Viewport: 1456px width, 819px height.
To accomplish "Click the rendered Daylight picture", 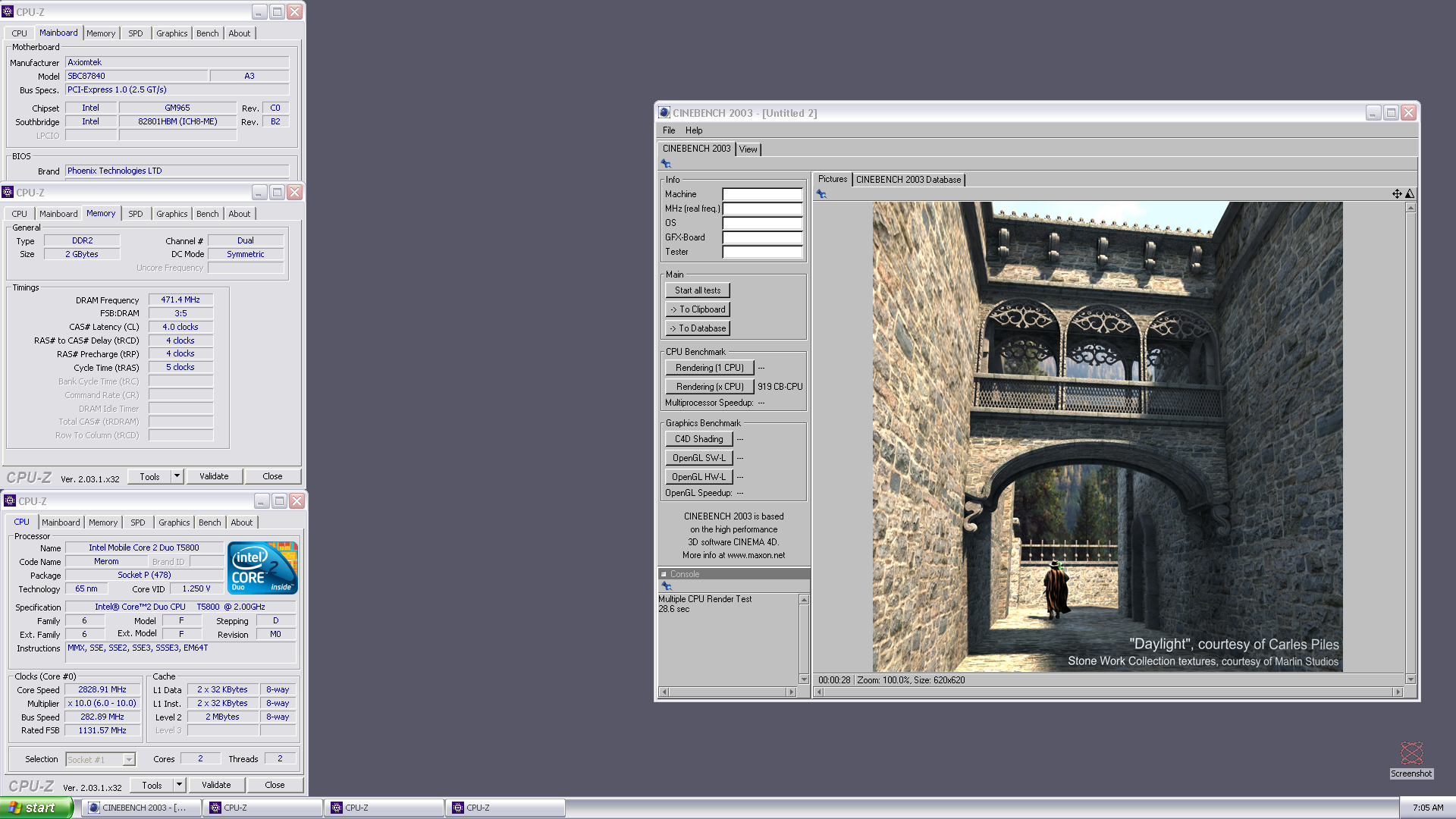I will [1107, 437].
